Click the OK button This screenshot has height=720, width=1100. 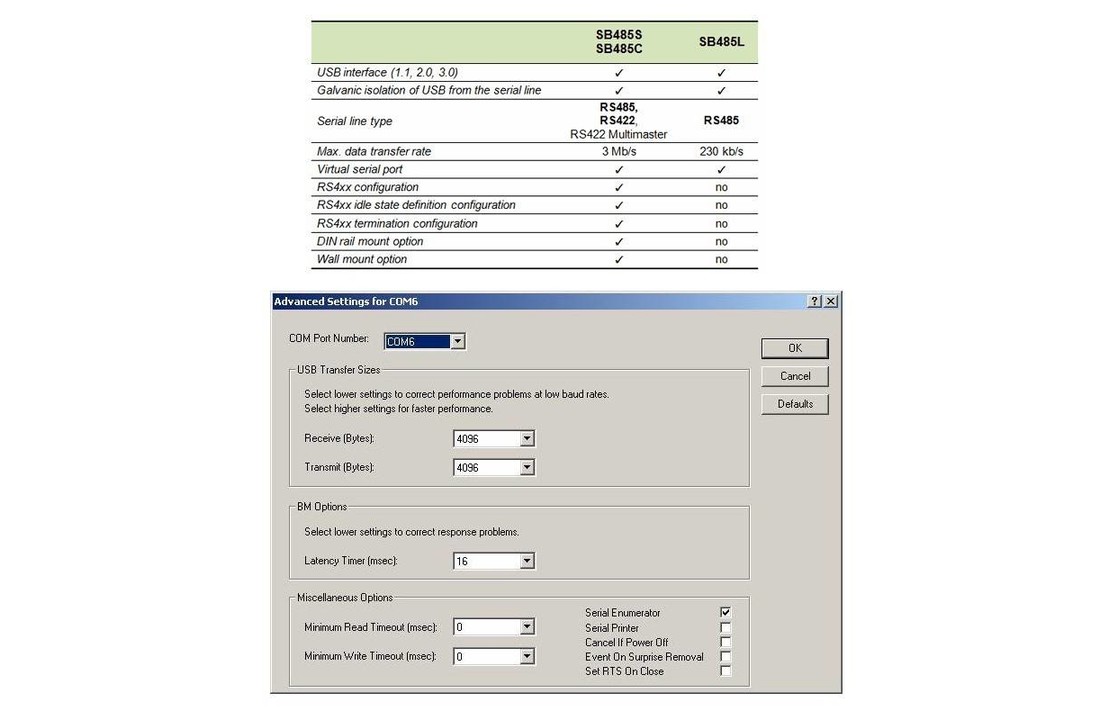tap(795, 348)
